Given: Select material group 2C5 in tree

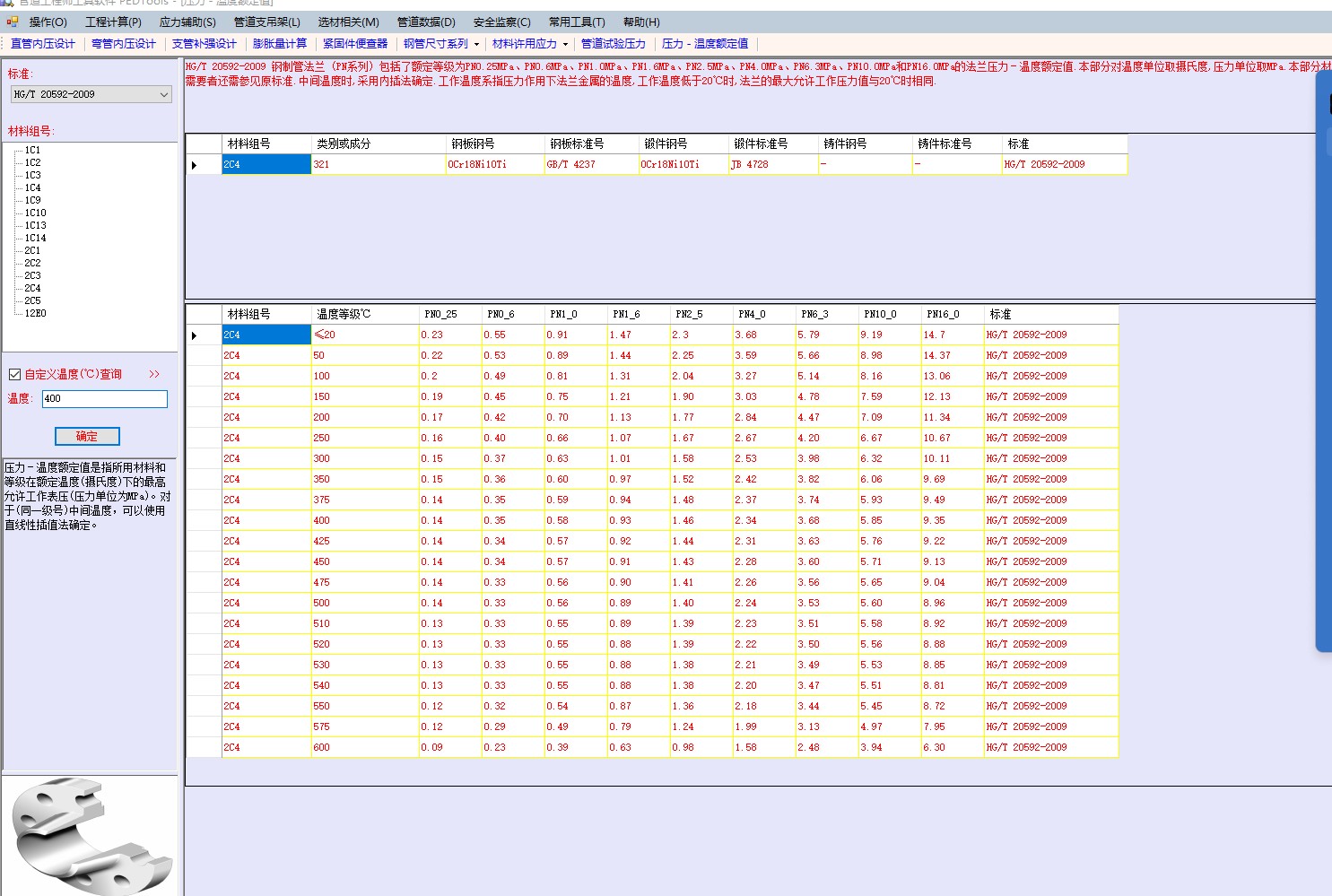Looking at the screenshot, I should click(x=32, y=300).
